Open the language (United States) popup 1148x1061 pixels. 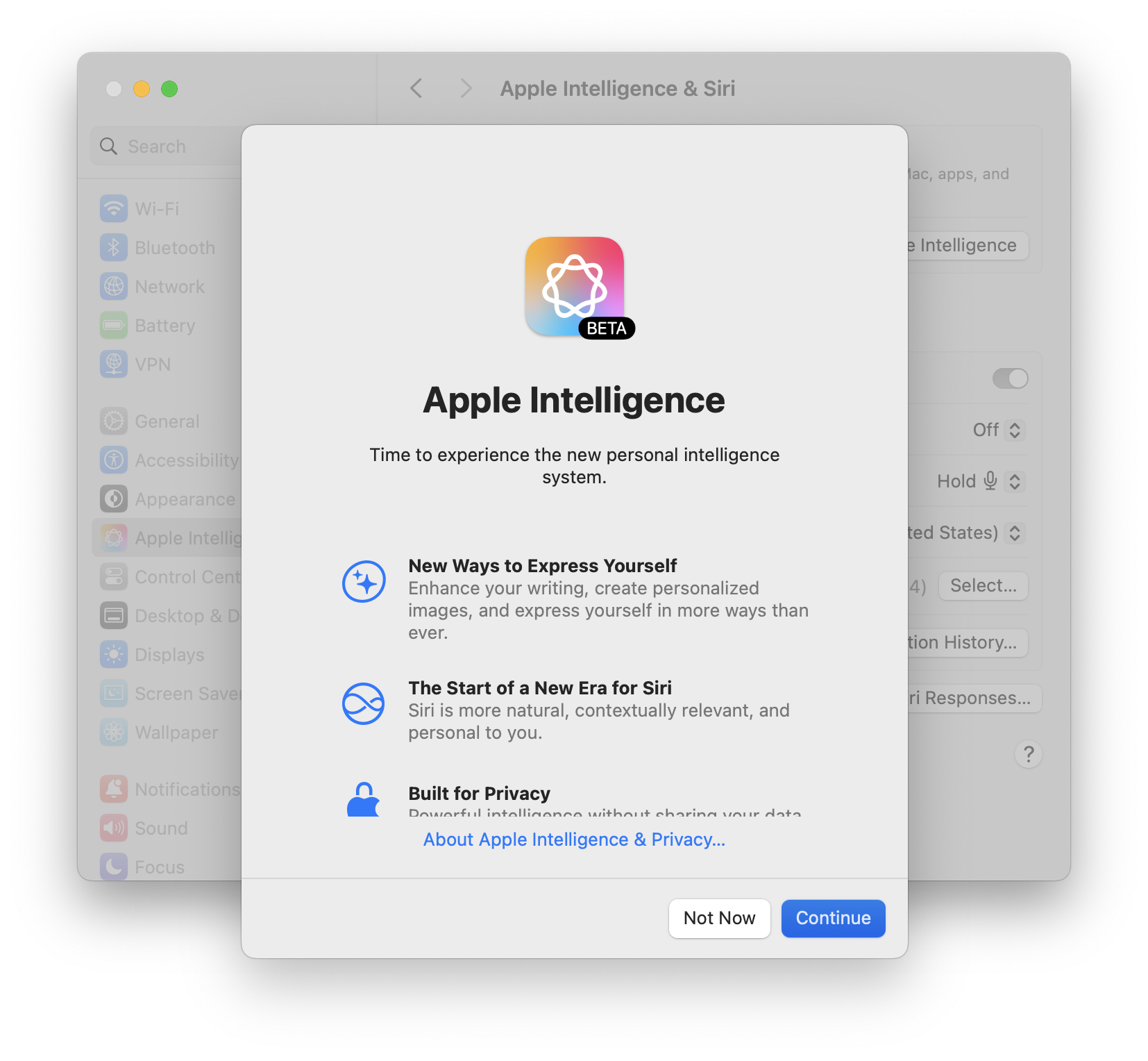click(x=967, y=533)
